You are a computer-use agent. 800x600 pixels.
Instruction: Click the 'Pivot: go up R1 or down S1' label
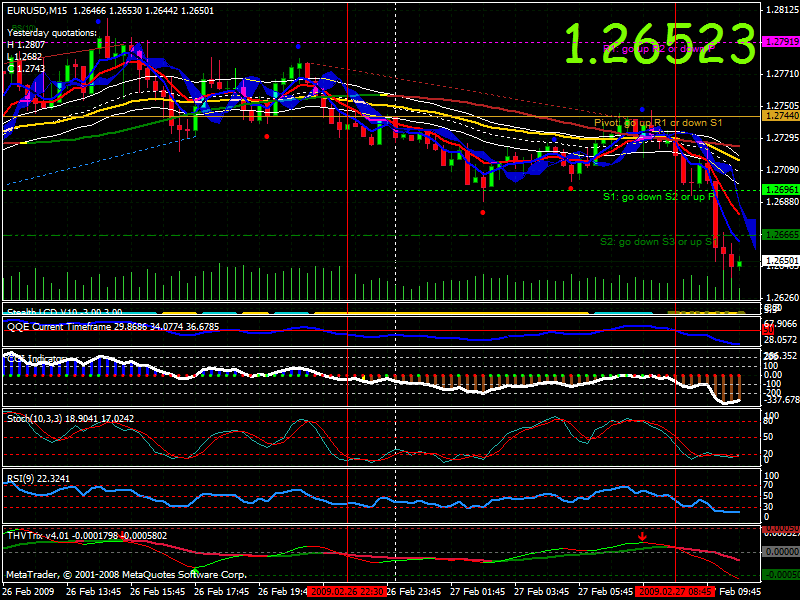tap(662, 119)
